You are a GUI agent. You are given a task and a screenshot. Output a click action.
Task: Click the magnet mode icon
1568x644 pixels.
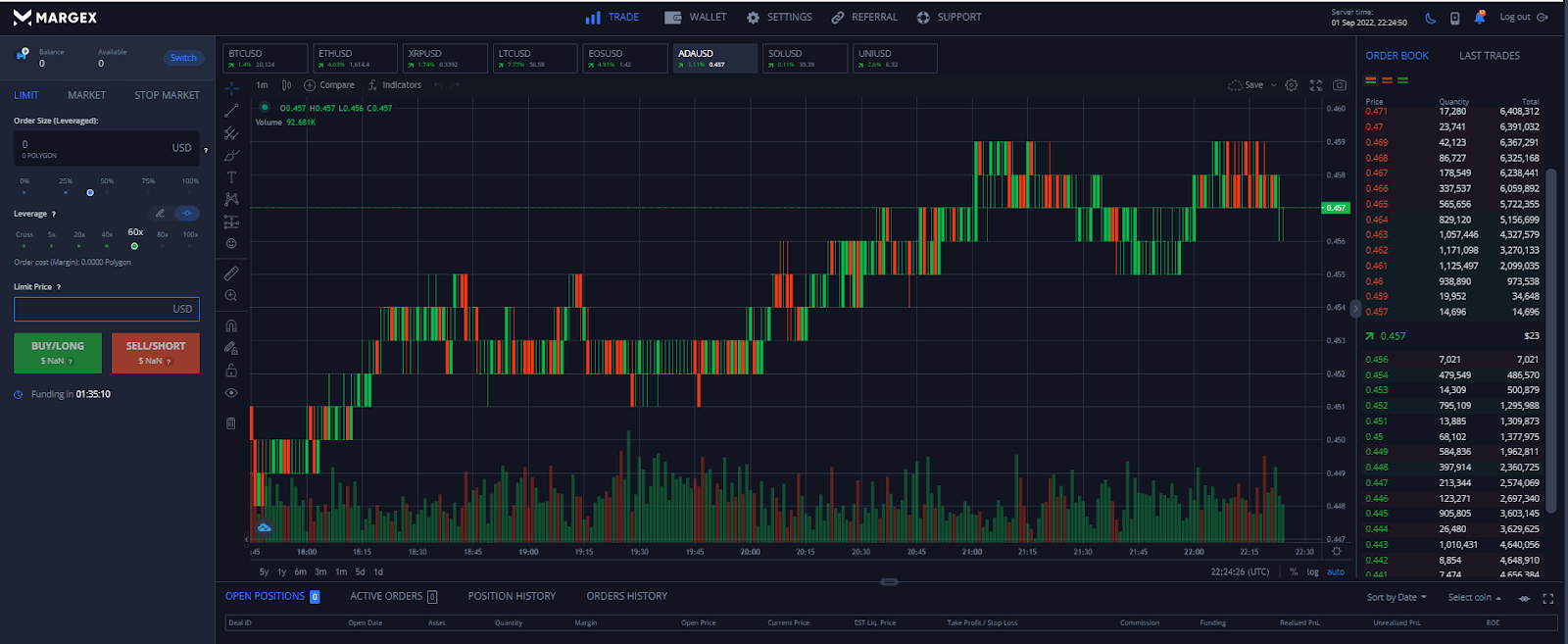coord(231,326)
